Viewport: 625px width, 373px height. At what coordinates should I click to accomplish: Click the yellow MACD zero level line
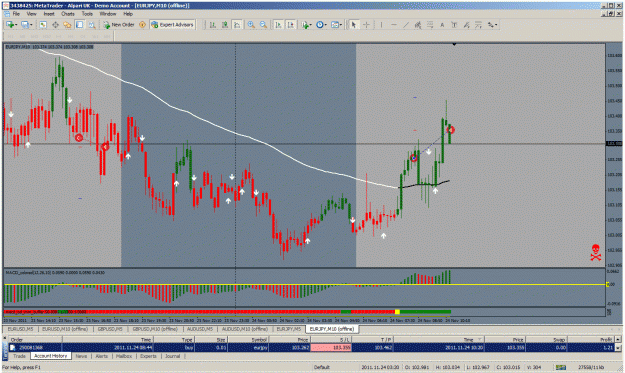click(305, 285)
